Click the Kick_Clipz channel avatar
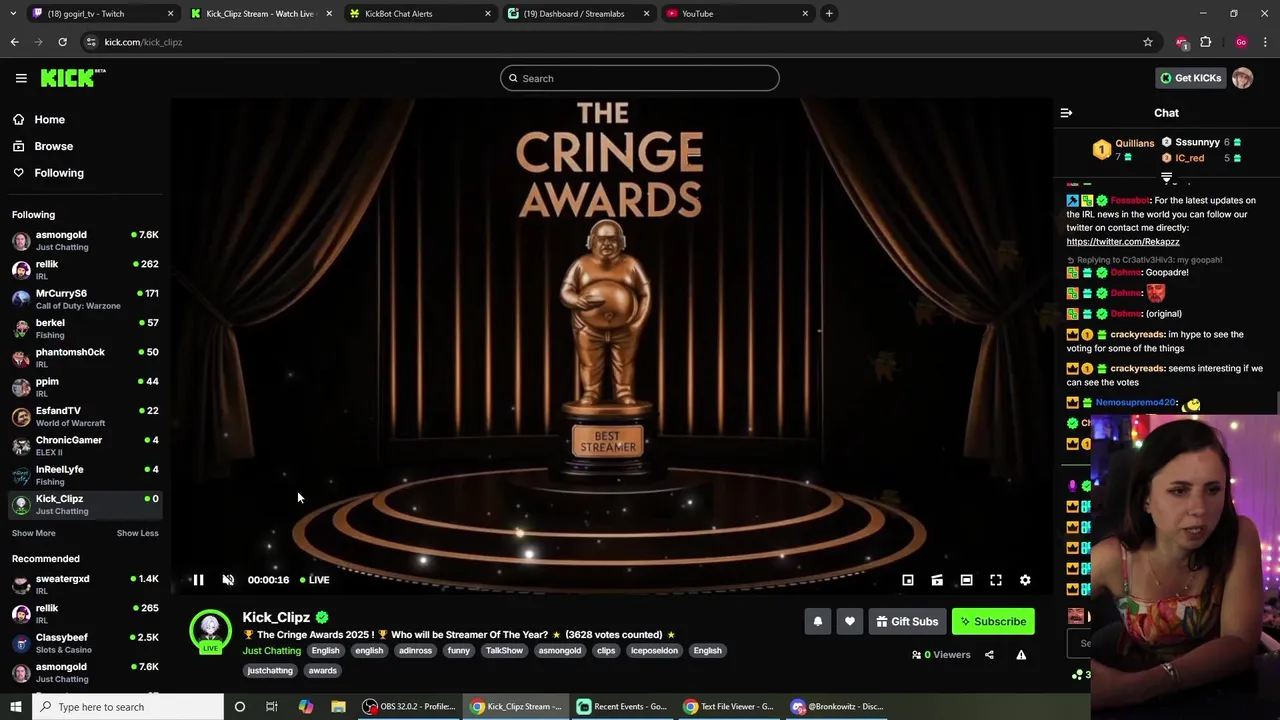Screen dimensions: 1280x720 tap(210, 630)
